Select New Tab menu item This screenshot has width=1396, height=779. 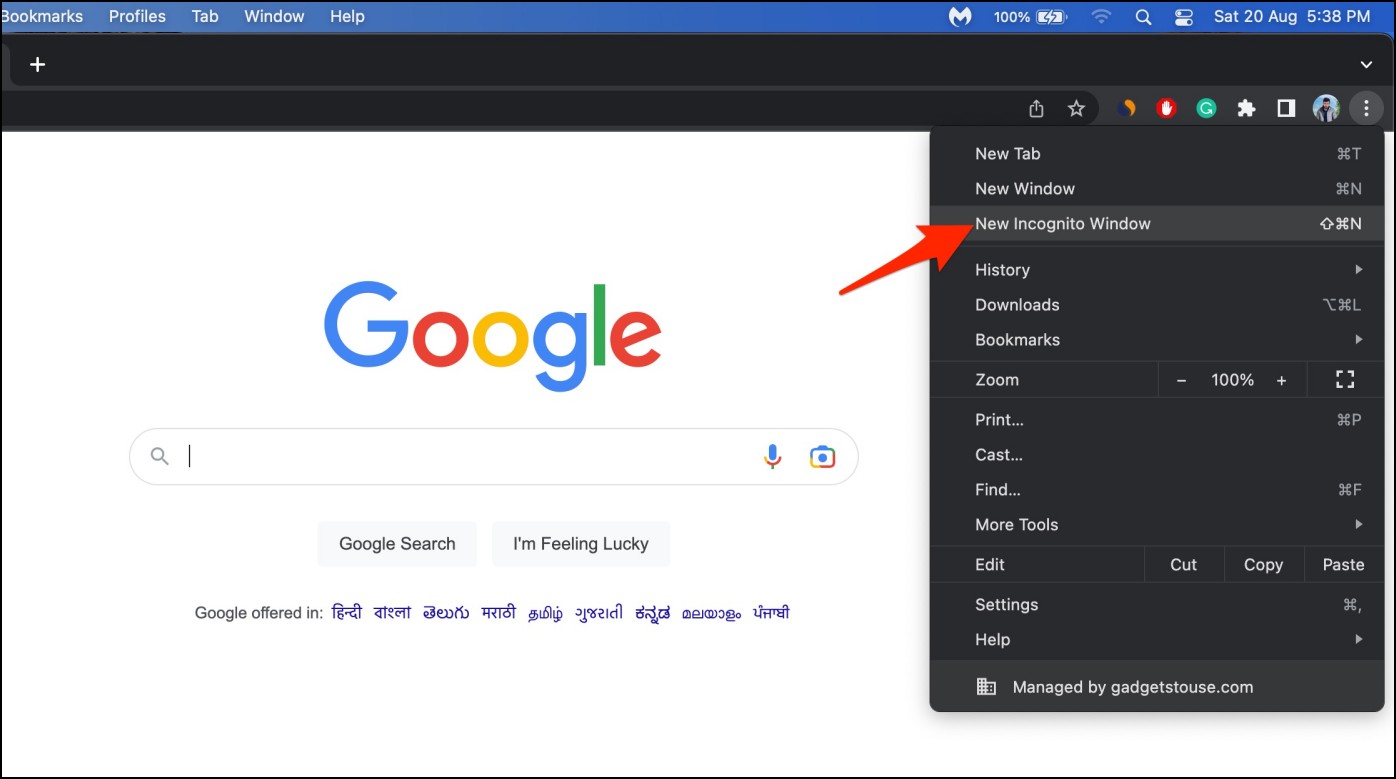click(x=1157, y=154)
